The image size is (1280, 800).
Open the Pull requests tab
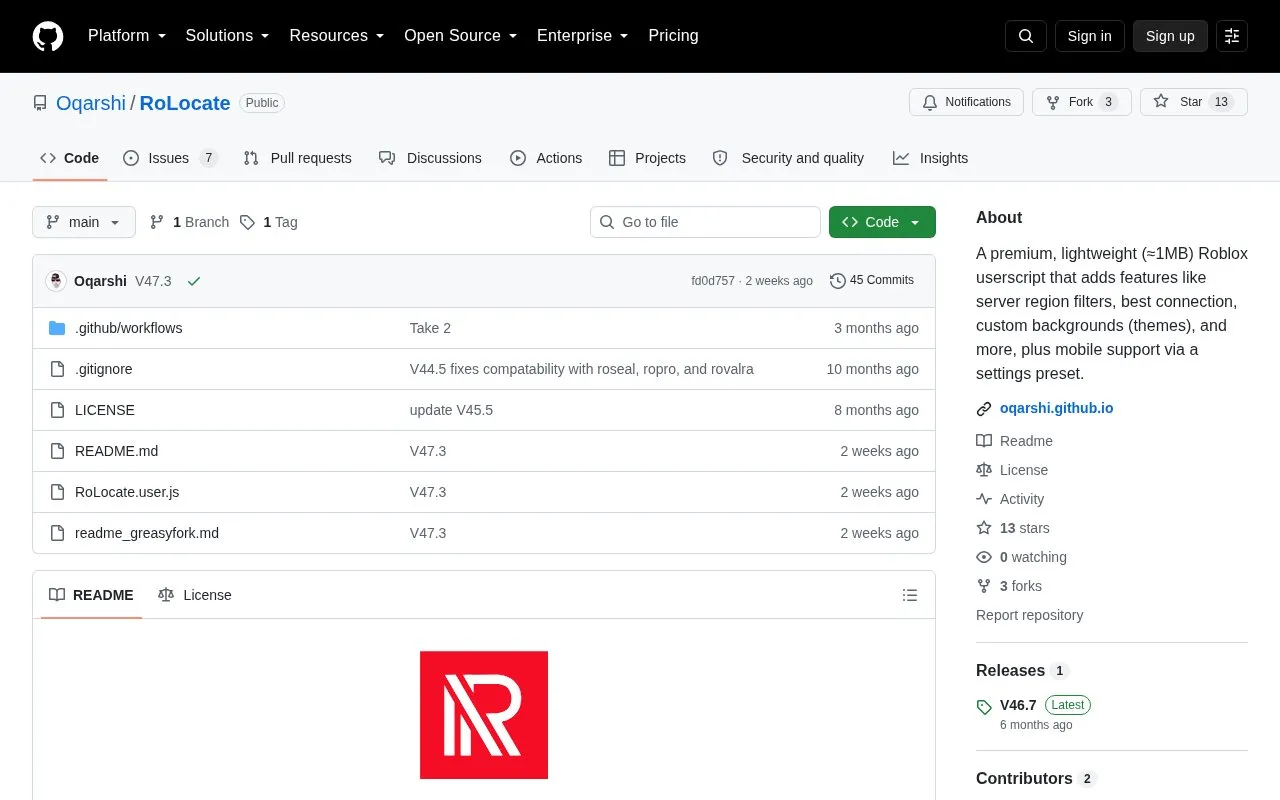tap(298, 158)
